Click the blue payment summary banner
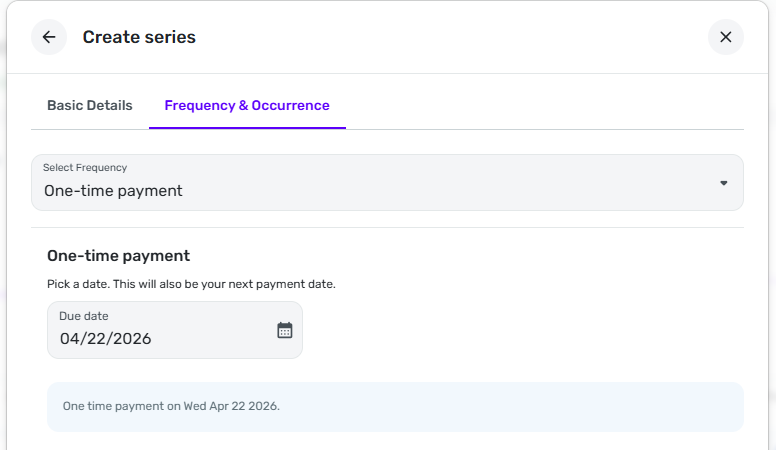The image size is (776, 450). tap(500, 407)
